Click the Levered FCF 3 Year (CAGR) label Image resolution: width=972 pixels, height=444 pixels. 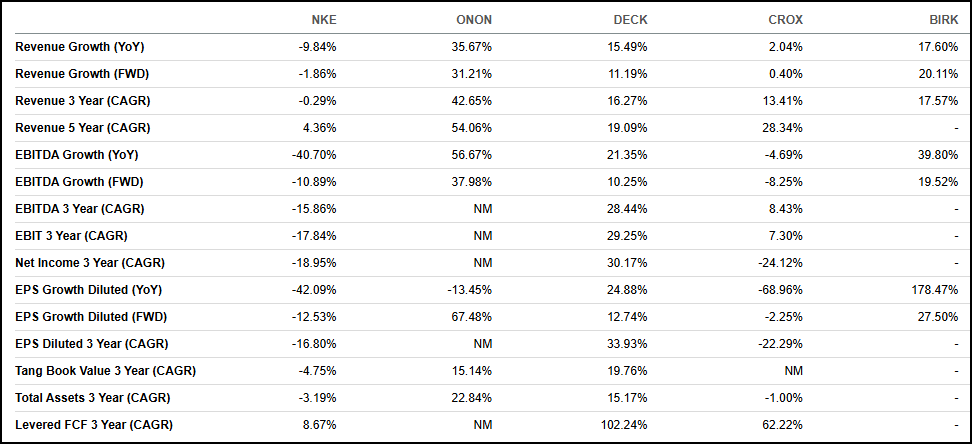point(87,425)
